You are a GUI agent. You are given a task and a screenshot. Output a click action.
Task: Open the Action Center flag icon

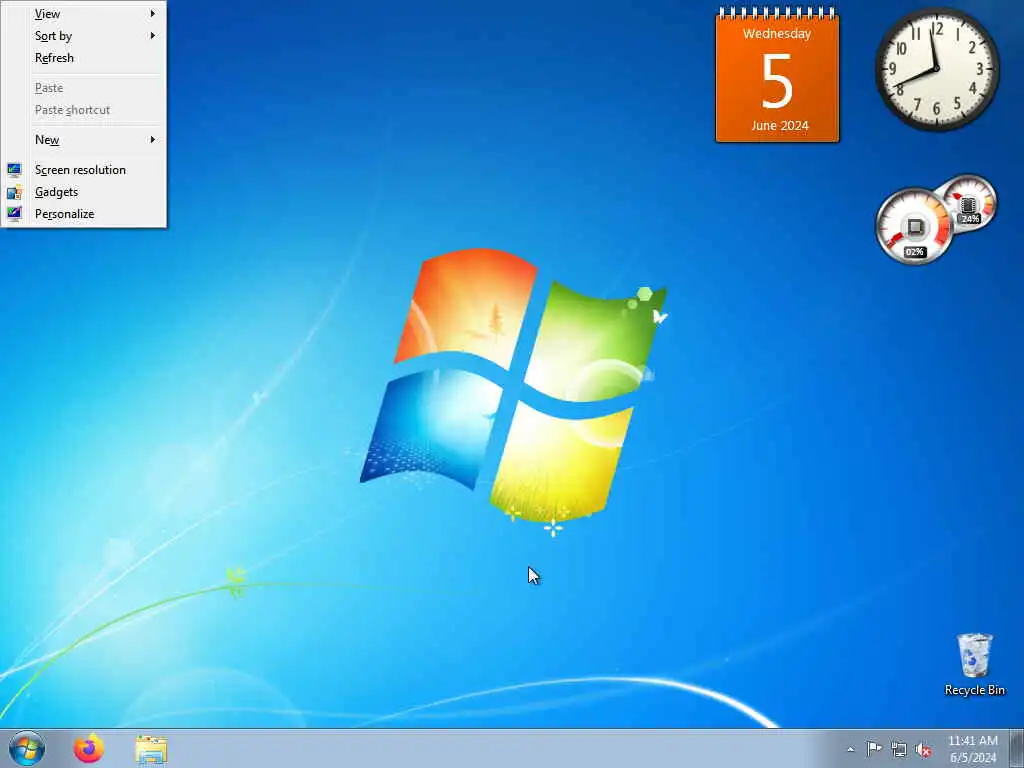point(874,749)
